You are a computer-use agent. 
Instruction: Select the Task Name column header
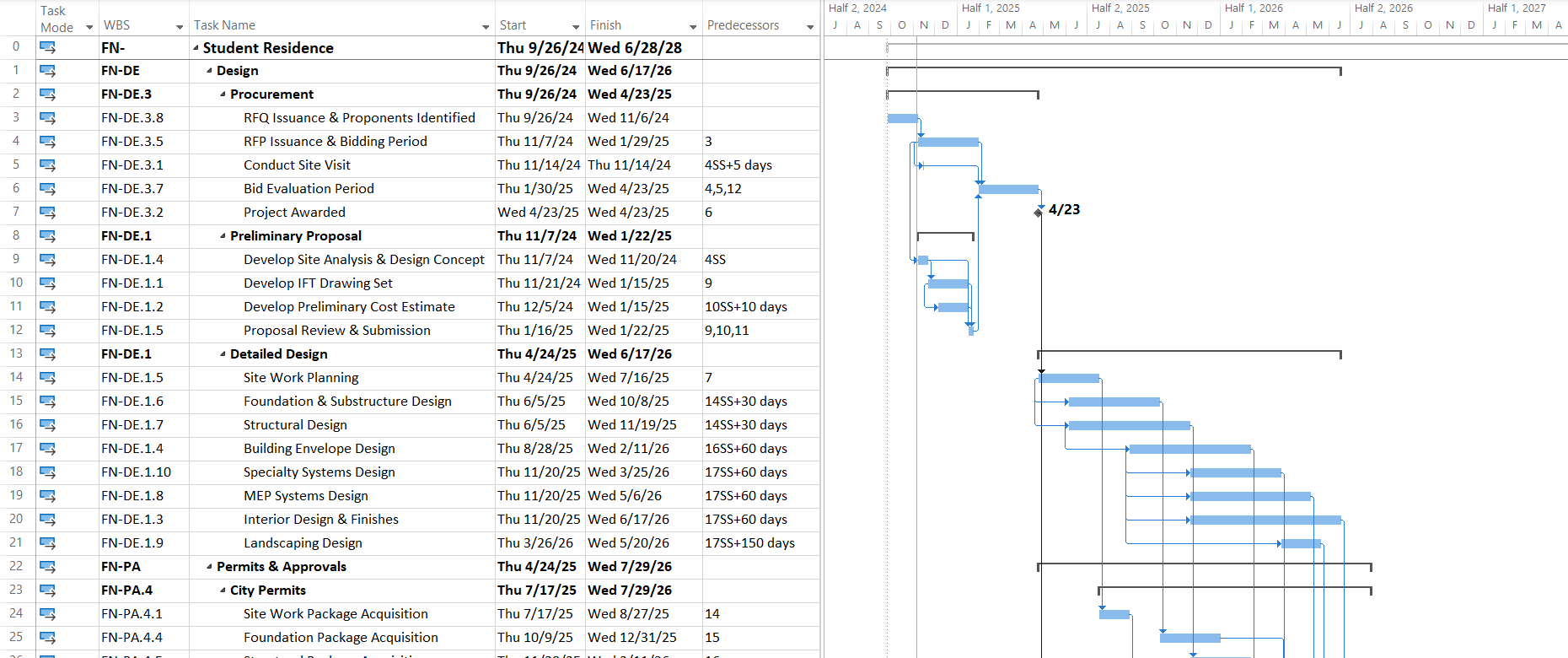click(337, 25)
